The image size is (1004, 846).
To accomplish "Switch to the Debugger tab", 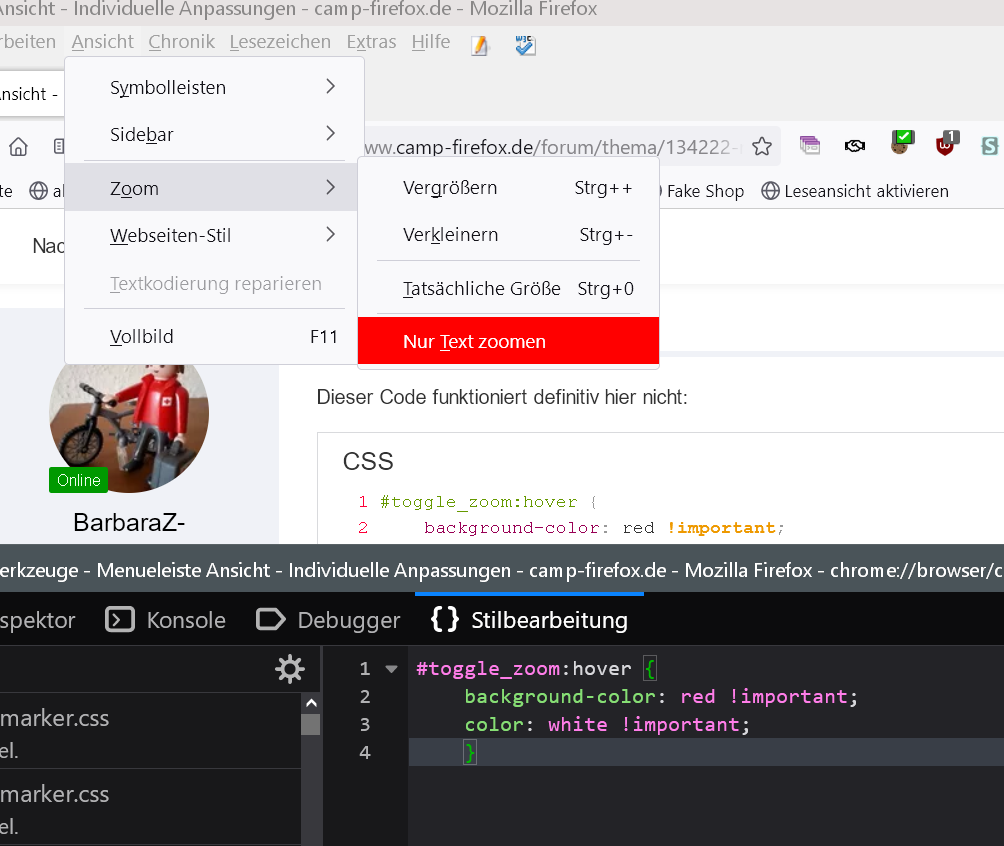I will coord(328,620).
